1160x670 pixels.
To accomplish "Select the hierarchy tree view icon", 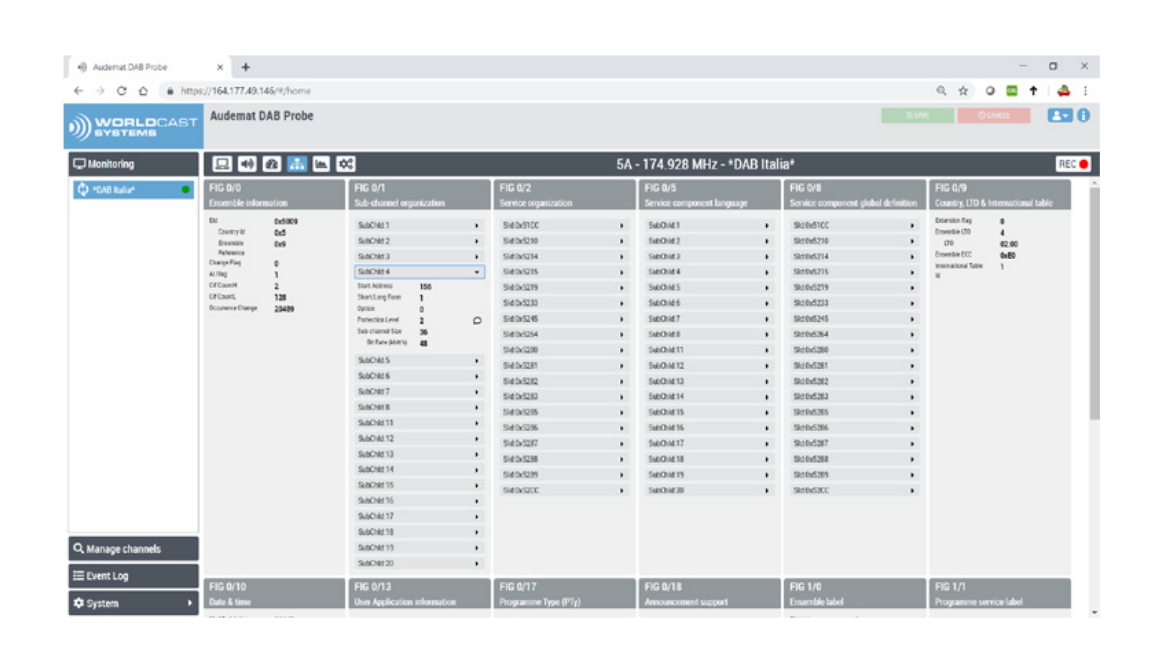I will 296,164.
